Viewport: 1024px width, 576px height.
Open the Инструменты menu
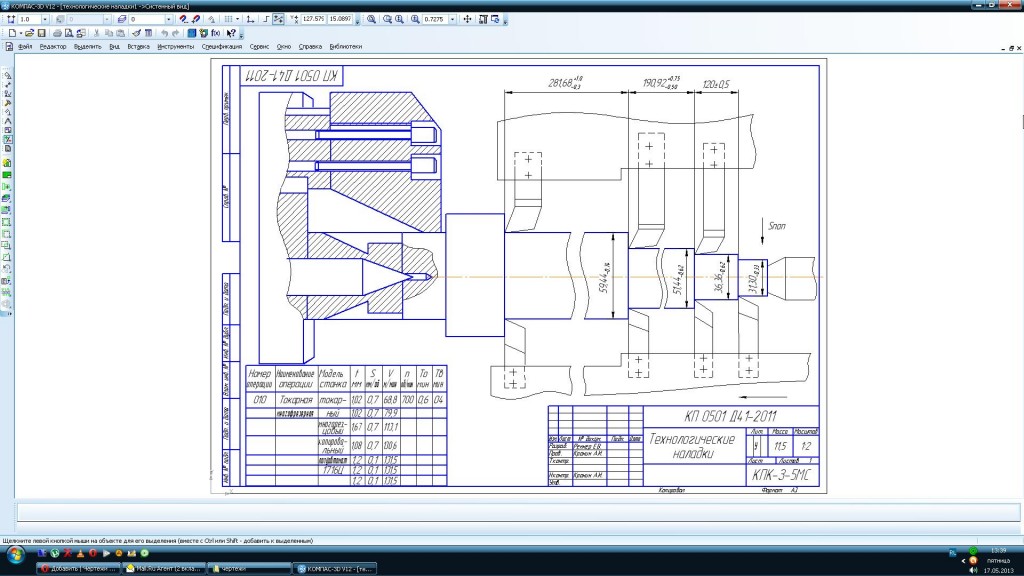coord(176,47)
